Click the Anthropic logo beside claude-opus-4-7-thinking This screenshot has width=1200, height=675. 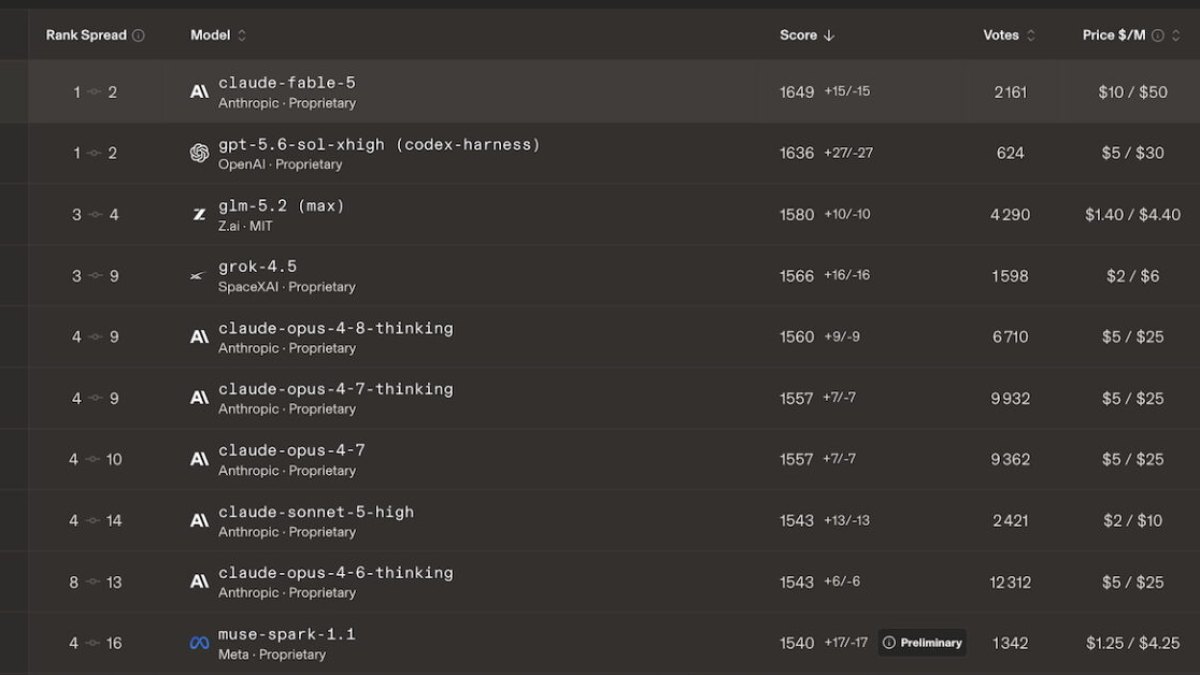click(x=199, y=398)
